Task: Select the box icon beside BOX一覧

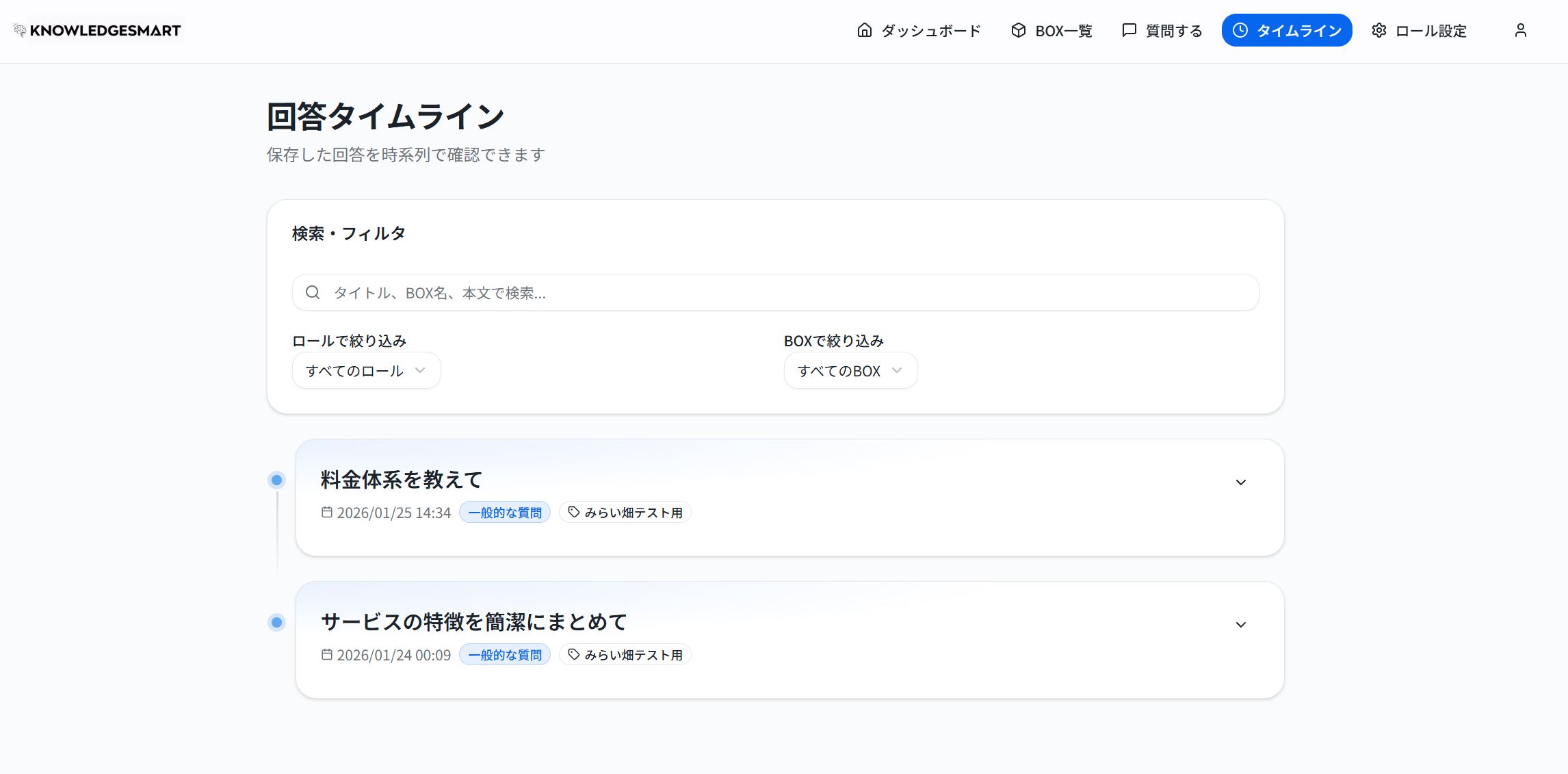Action: pyautogui.click(x=1019, y=30)
